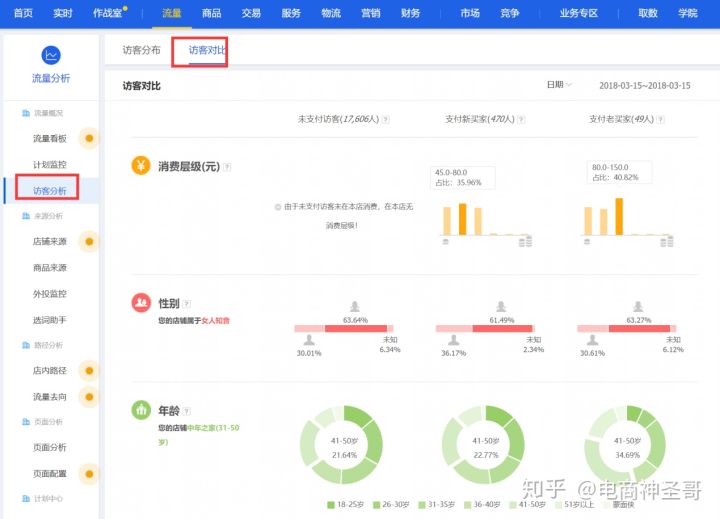720x519 pixels.
Task: Toggle the 18-25岁 legend item
Action: tap(345, 505)
